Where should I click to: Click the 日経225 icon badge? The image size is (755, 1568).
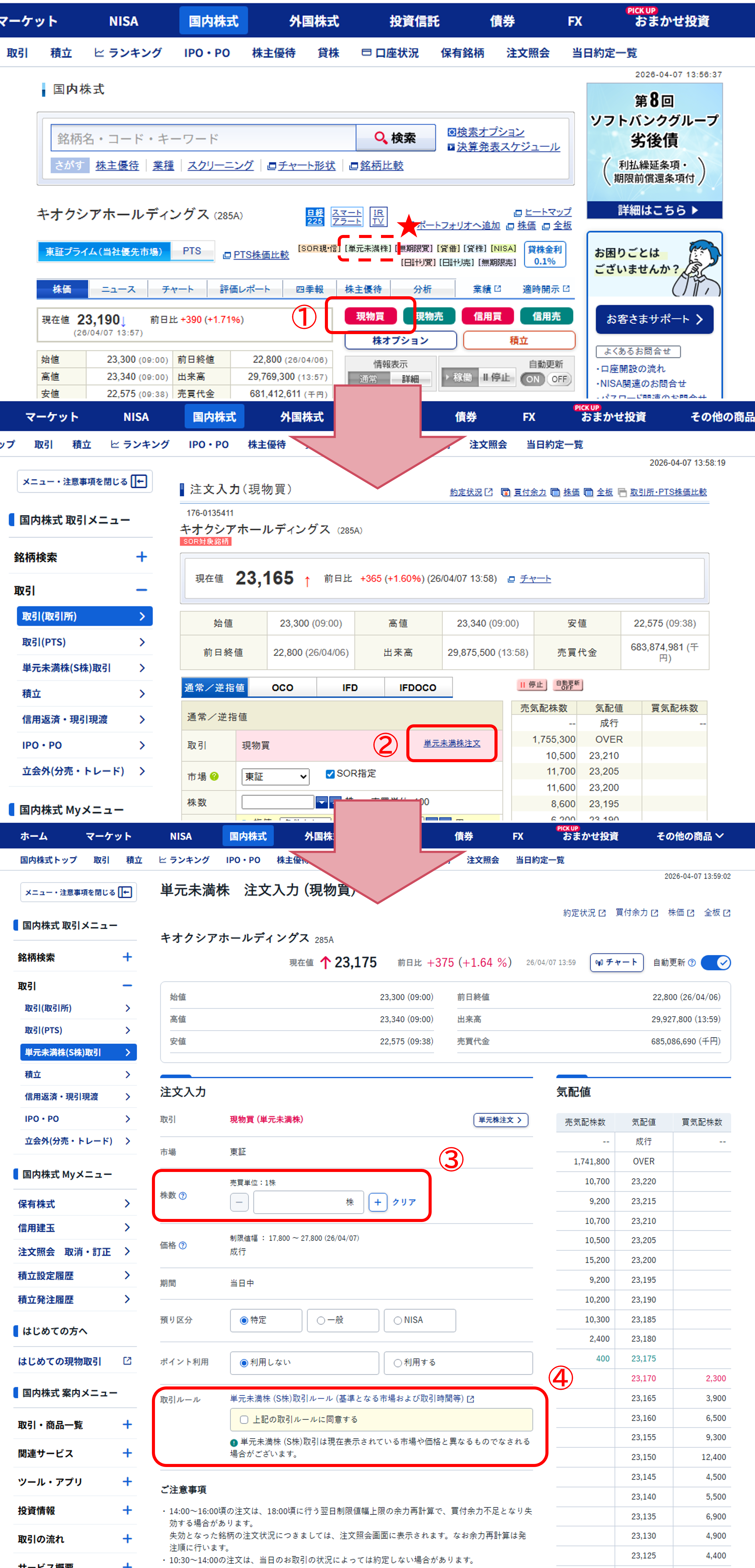[315, 217]
